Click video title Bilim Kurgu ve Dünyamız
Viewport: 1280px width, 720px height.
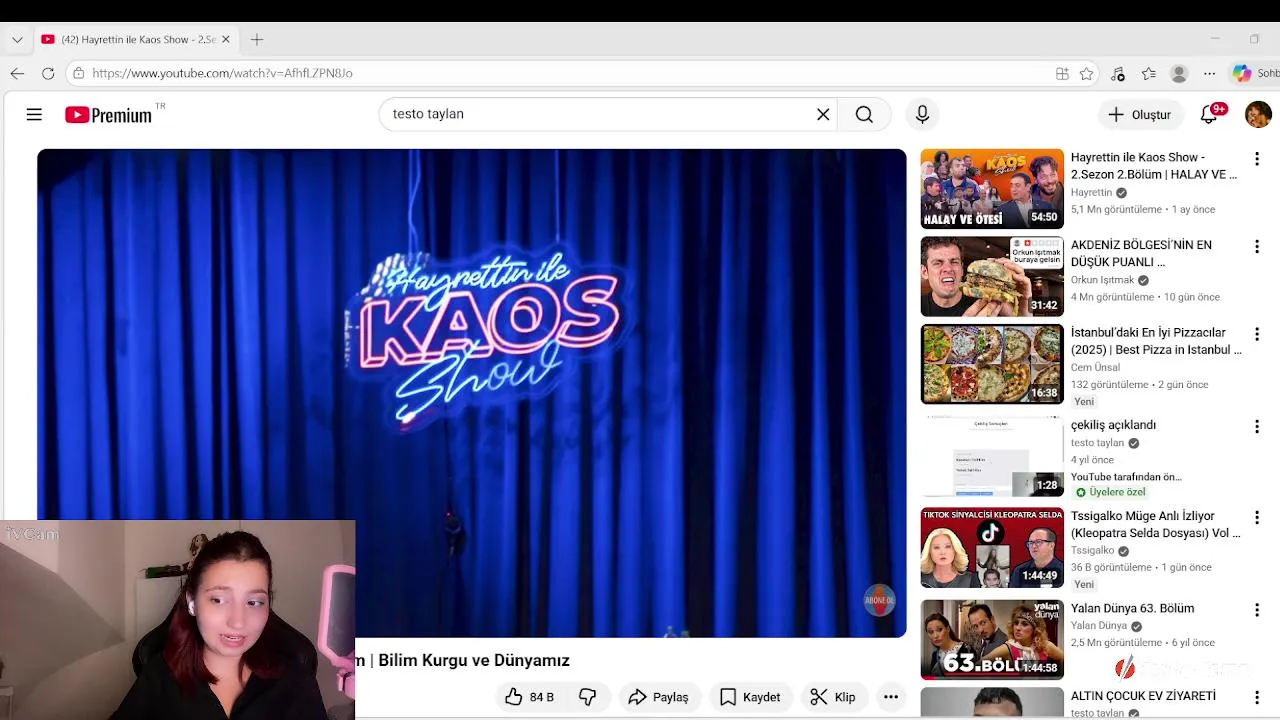474,660
